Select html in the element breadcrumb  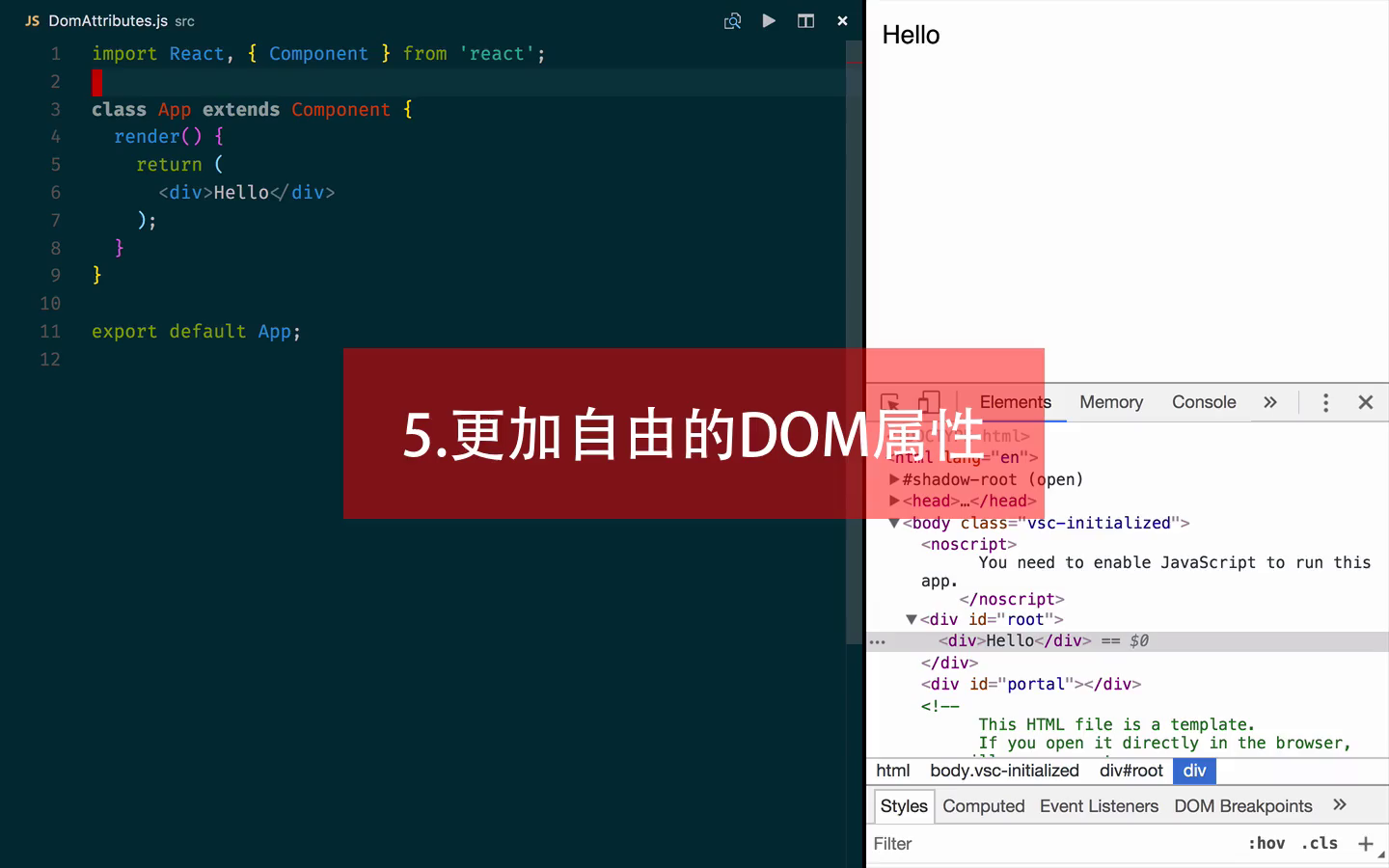click(892, 771)
